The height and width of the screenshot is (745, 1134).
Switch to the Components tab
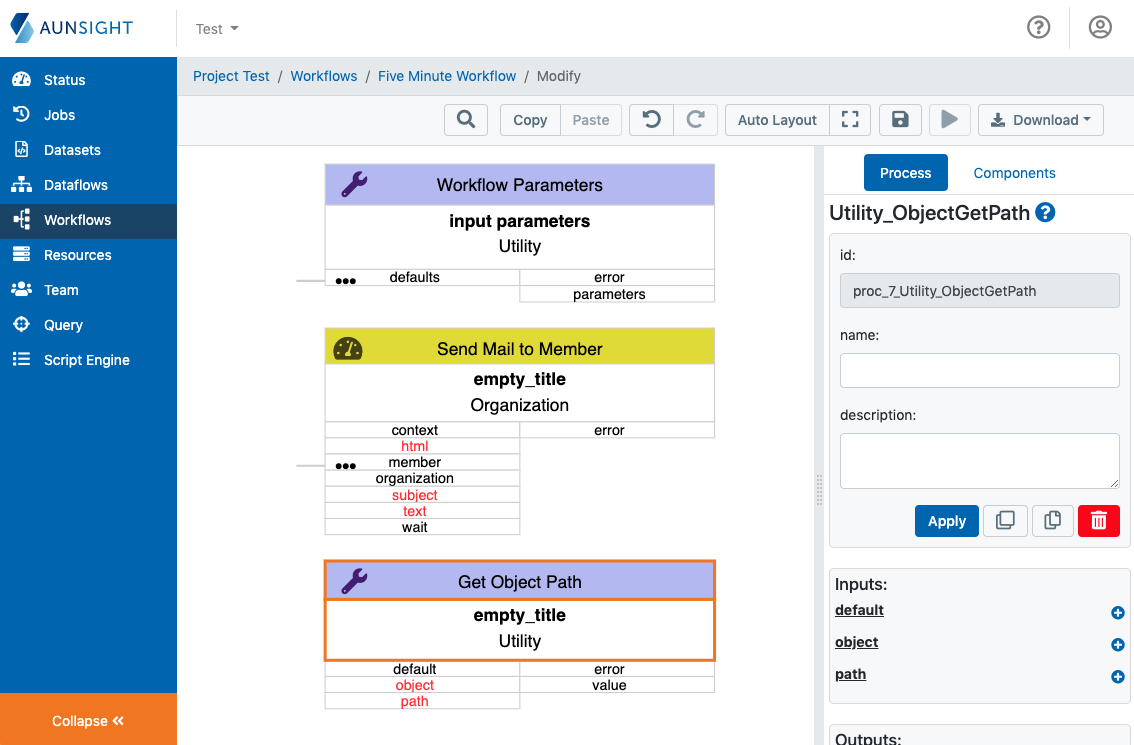(1014, 173)
